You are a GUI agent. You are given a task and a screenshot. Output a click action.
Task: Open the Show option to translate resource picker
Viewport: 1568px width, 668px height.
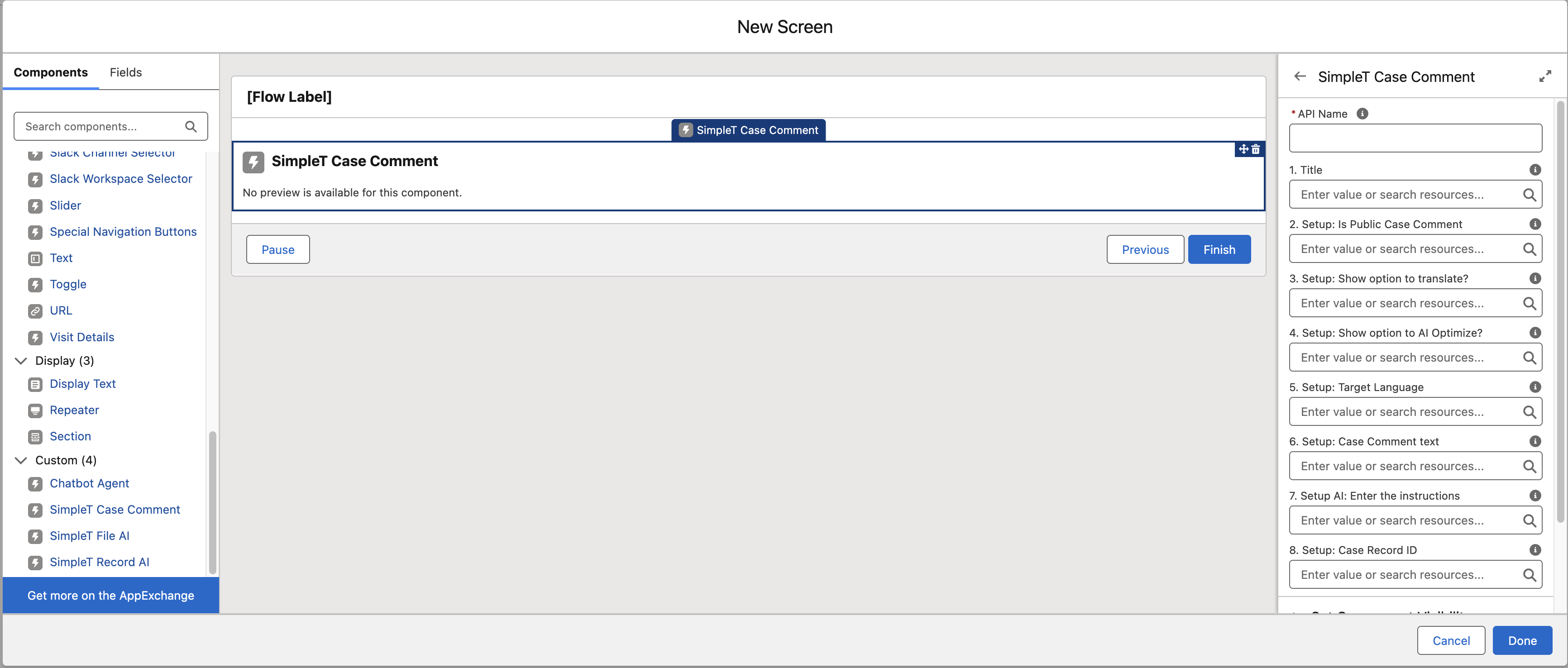click(x=1415, y=303)
